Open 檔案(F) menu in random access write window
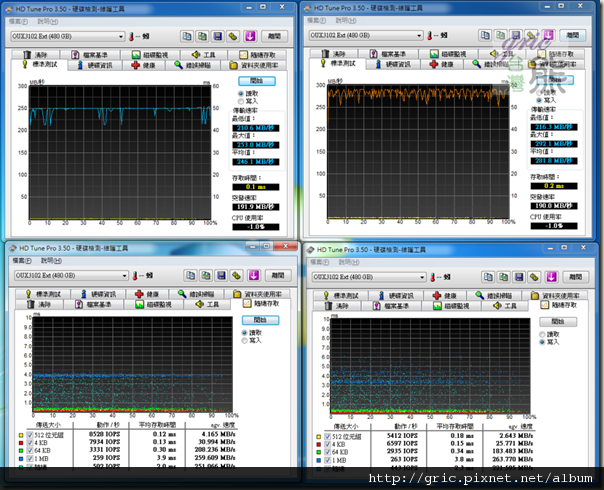The width and height of the screenshot is (604, 490). (x=319, y=262)
